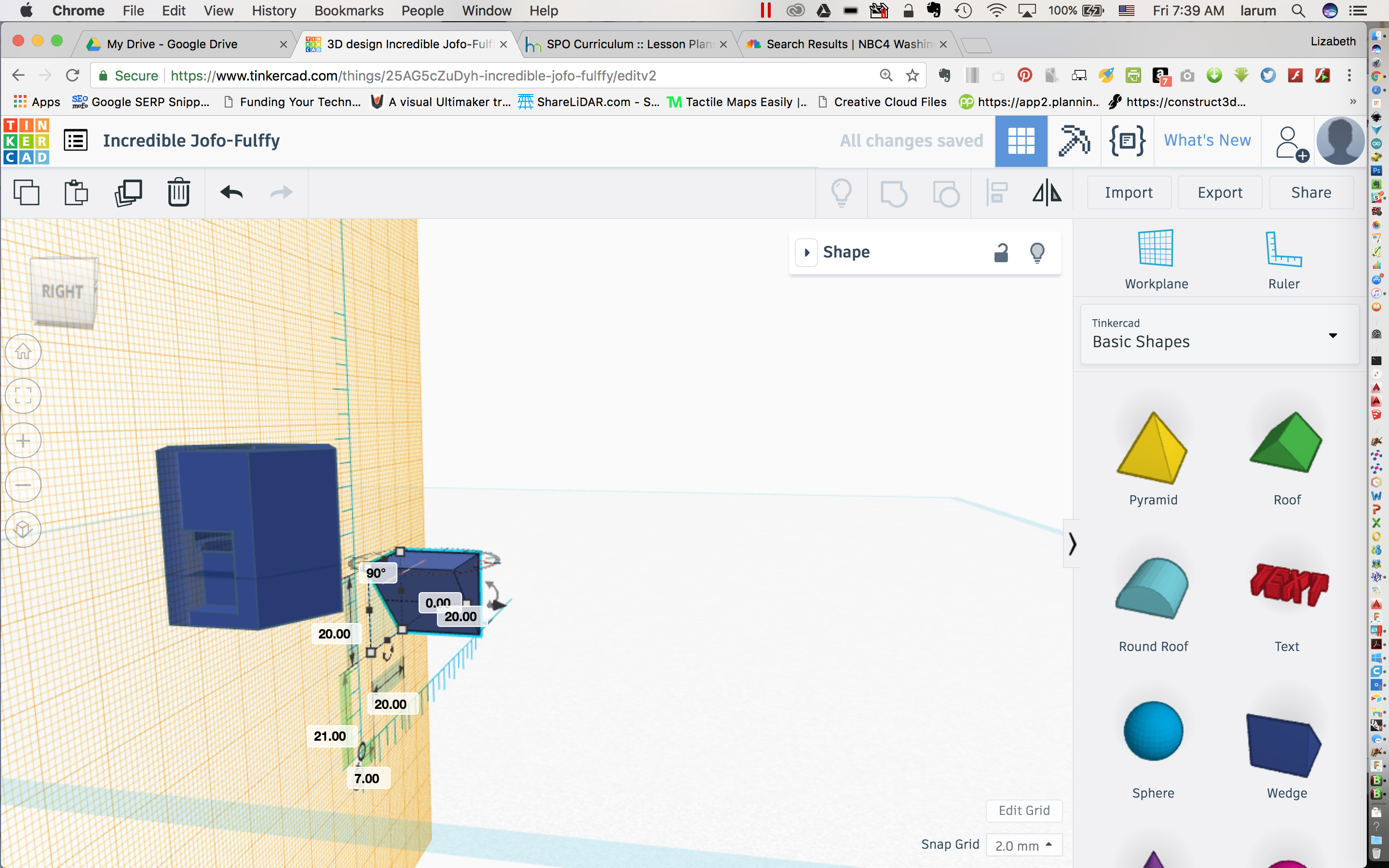
Task: Undo the last action
Action: [232, 192]
